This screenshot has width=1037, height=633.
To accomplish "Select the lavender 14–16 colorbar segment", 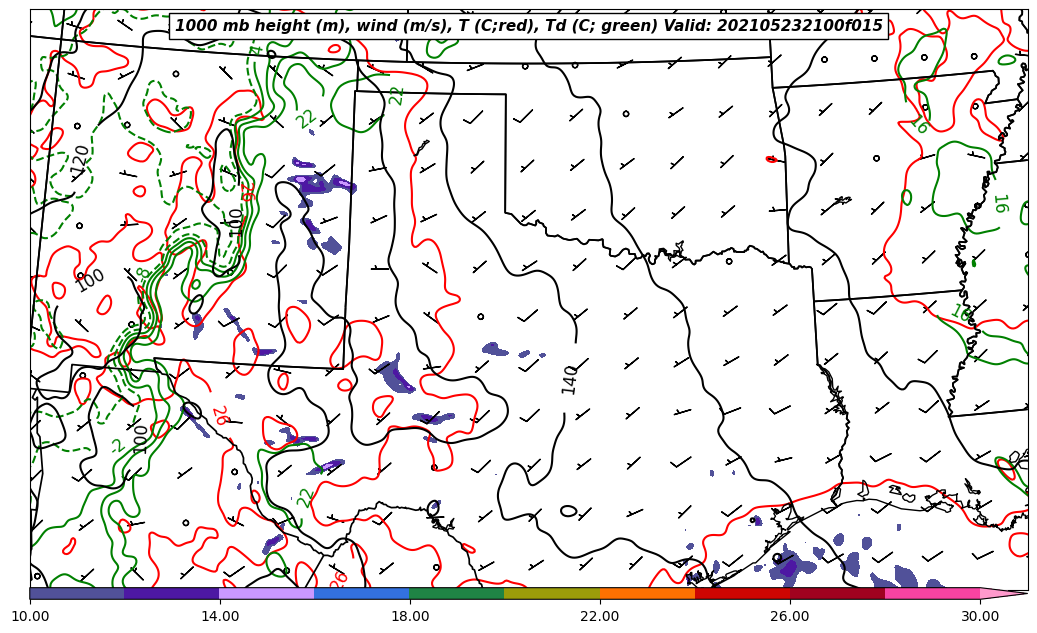I will [267, 593].
